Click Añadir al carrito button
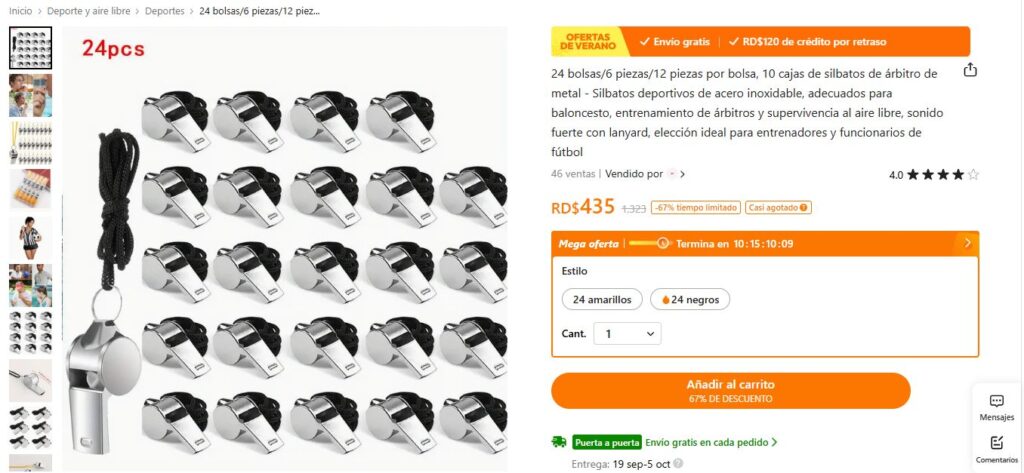The height and width of the screenshot is (473, 1024). tap(731, 391)
